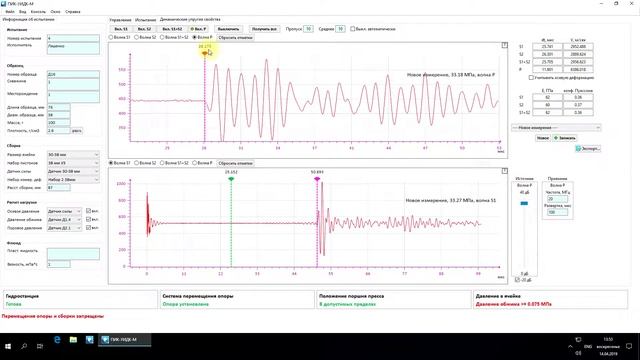This screenshot has width=640, height=360.
Task: Click the magenta marker on lower chart
Action: pyautogui.click(x=317, y=179)
